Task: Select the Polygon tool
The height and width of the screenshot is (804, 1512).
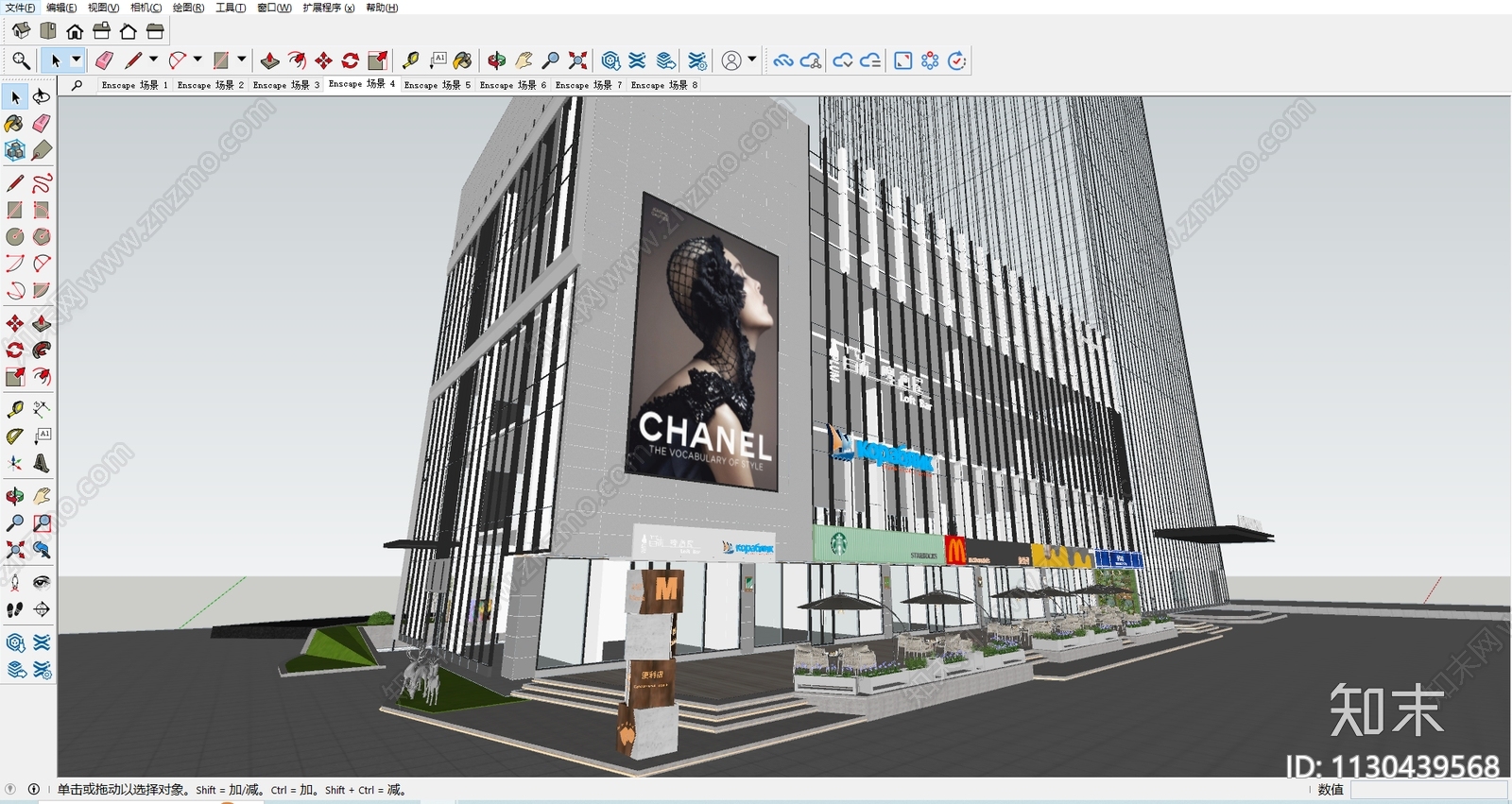Action: tap(42, 236)
